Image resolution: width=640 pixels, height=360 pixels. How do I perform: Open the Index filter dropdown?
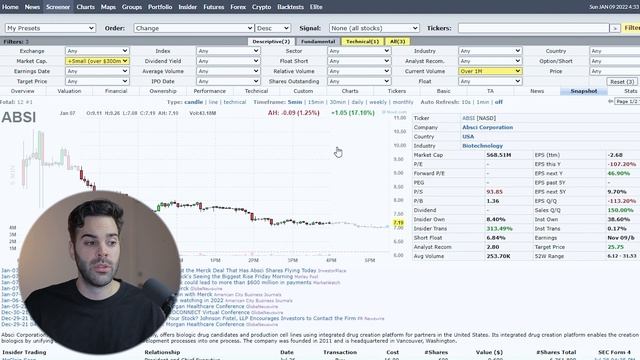(x=228, y=51)
